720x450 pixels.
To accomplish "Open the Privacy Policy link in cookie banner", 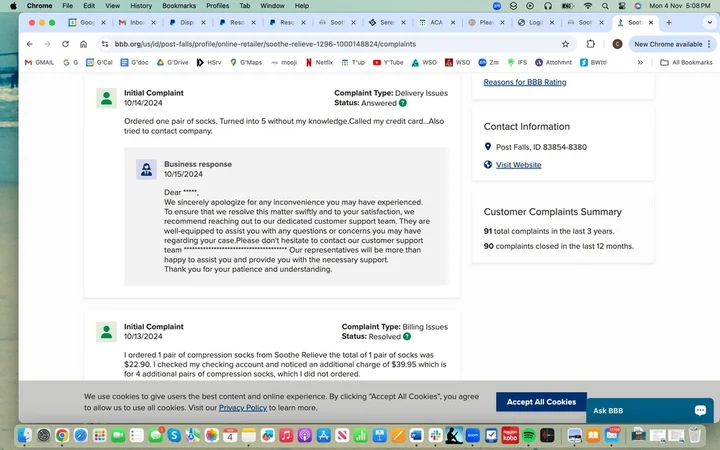I will (x=243, y=408).
